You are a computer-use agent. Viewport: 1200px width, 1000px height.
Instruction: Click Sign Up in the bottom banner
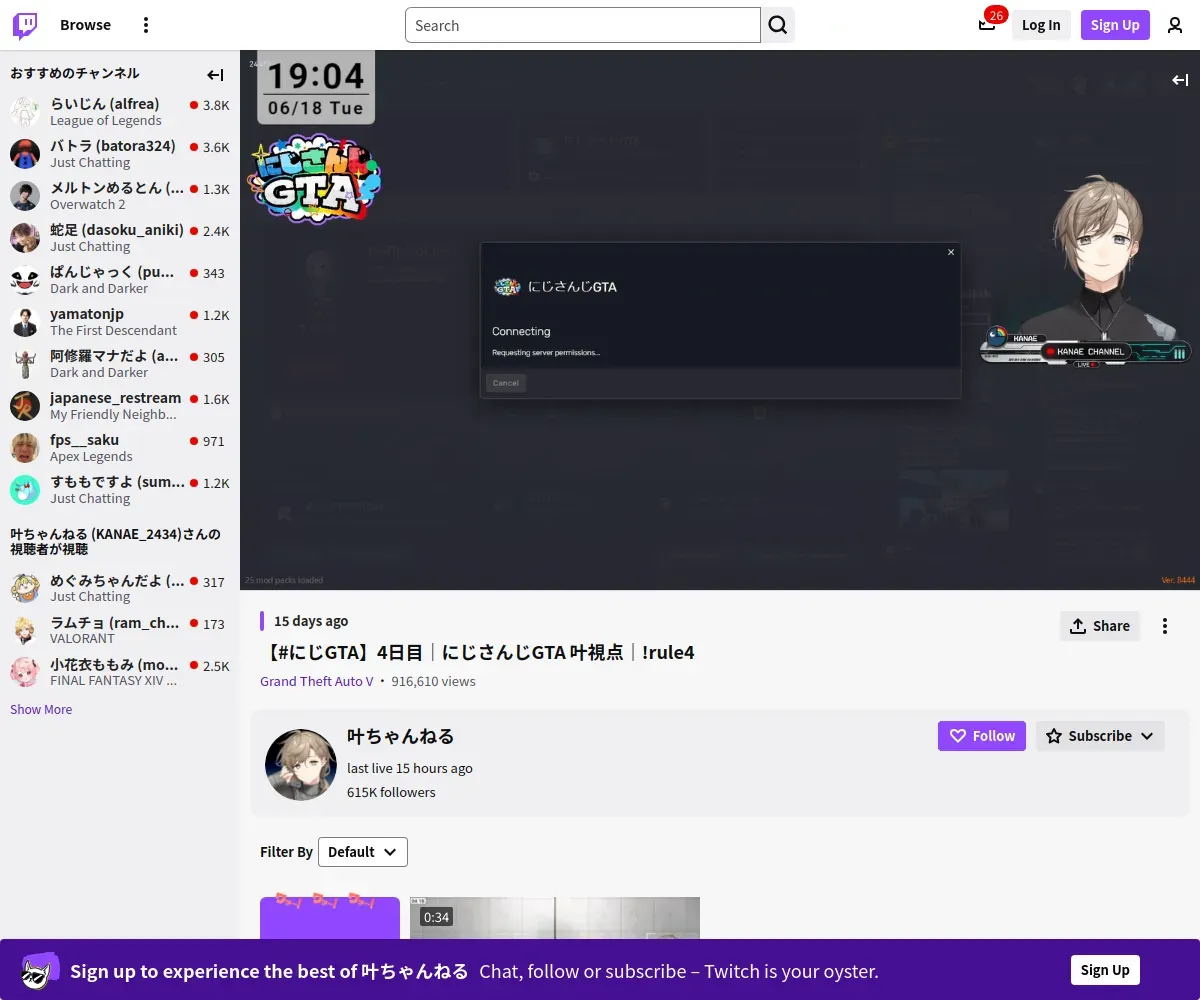click(1105, 970)
